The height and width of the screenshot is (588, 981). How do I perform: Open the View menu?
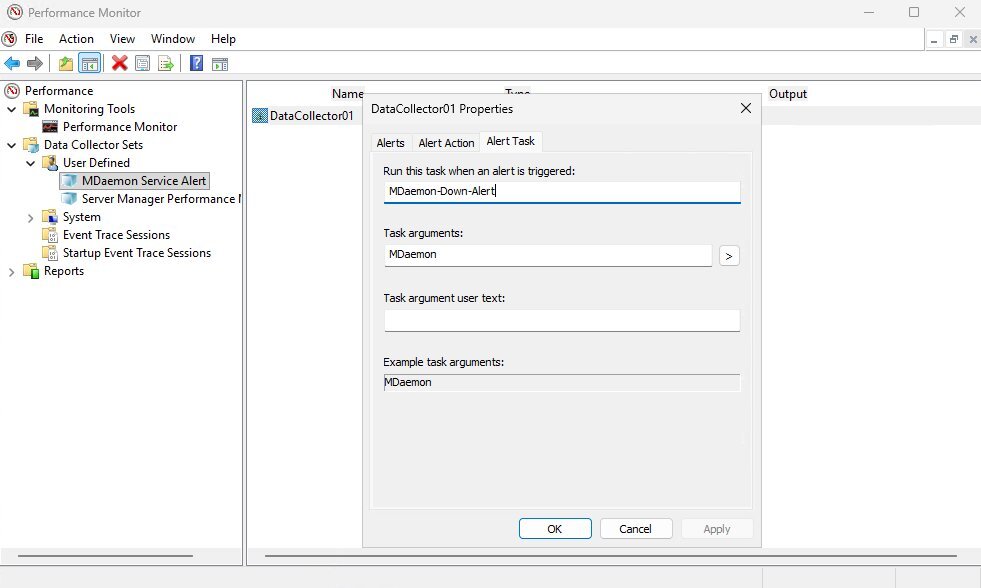click(x=122, y=39)
